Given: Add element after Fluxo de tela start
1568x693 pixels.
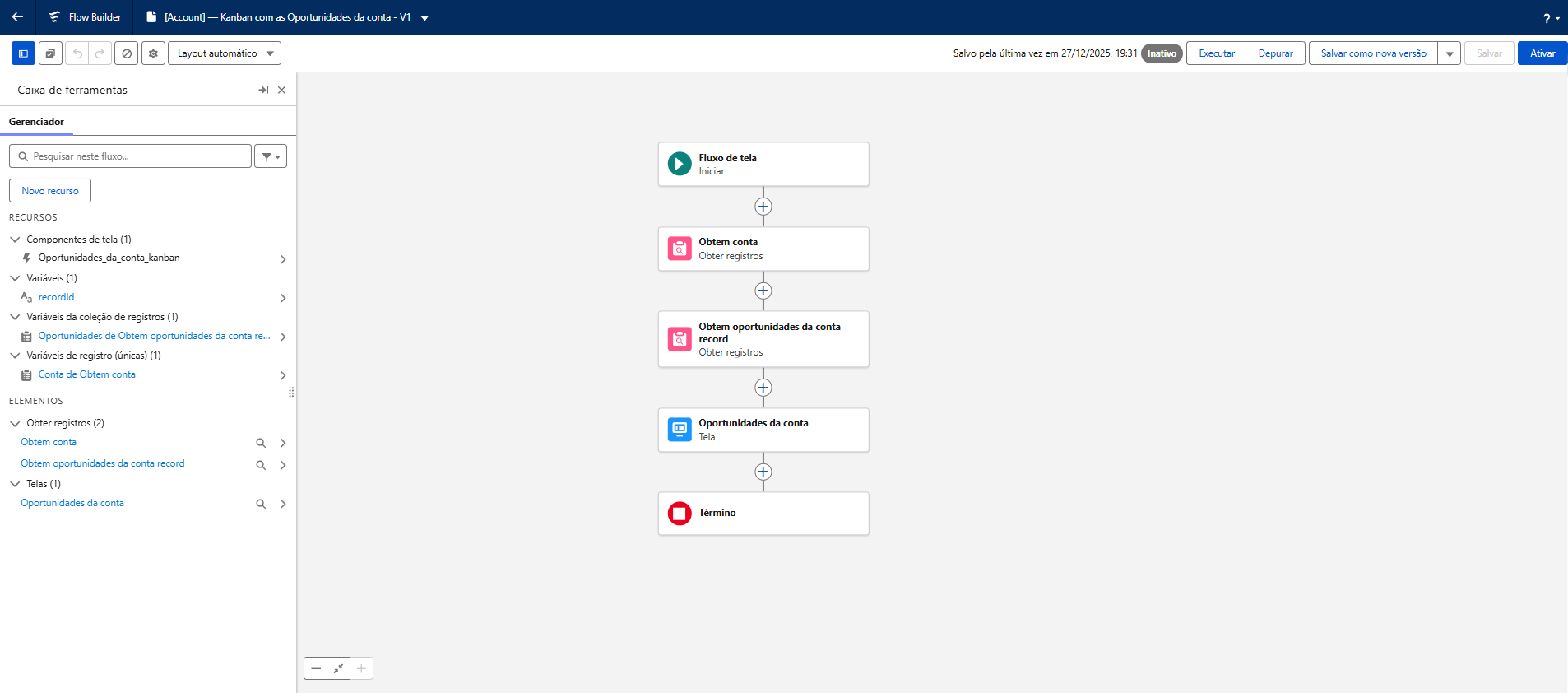Looking at the screenshot, I should point(763,207).
